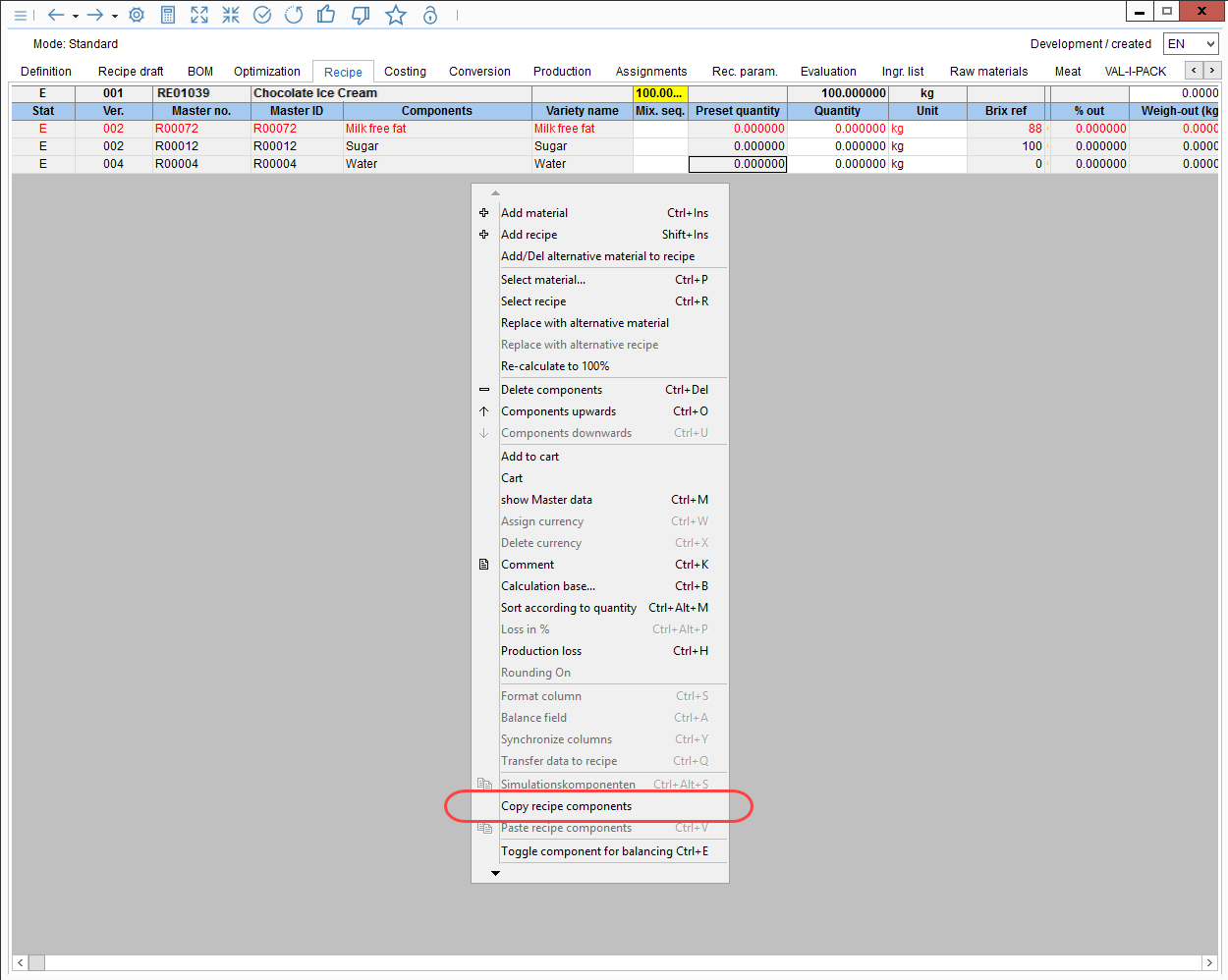Open the forward history dropdown arrow

click(x=115, y=17)
